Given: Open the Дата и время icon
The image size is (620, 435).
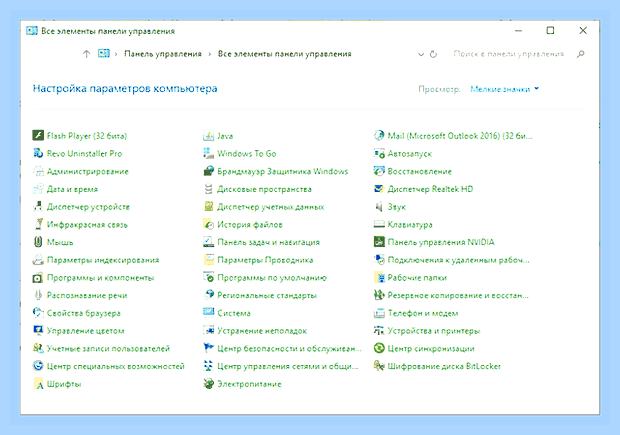Looking at the screenshot, I should tap(38, 189).
